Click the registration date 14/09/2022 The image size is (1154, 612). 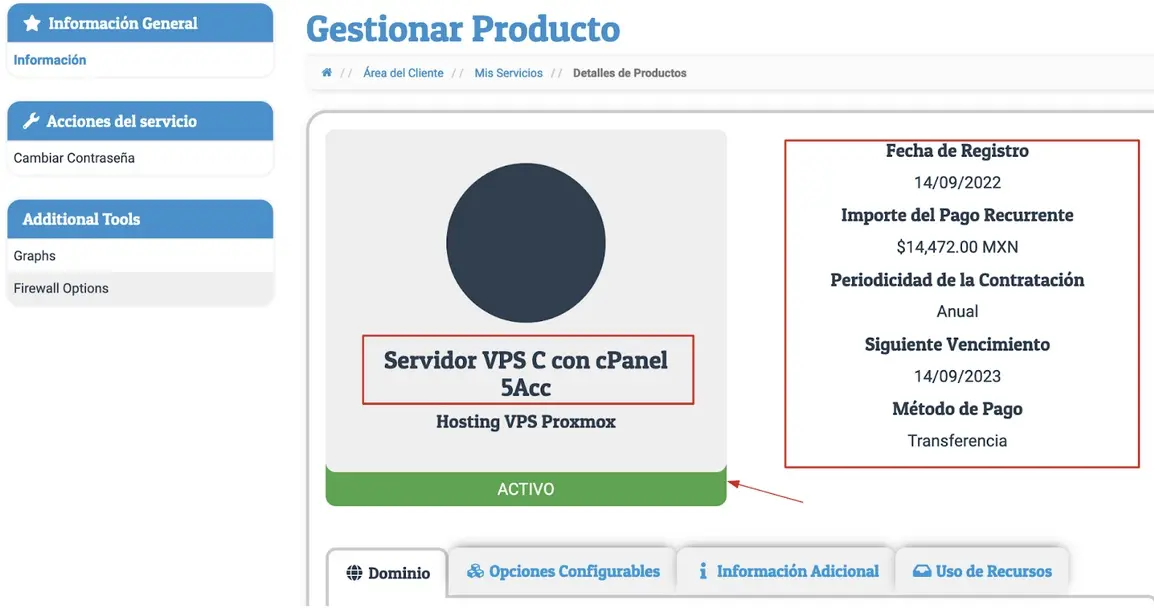click(x=957, y=182)
